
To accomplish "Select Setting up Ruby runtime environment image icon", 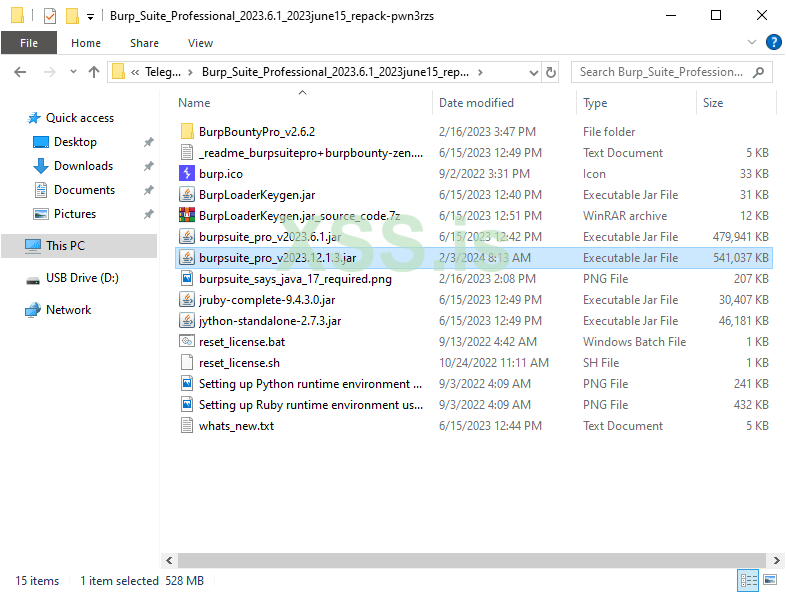I will (186, 405).
